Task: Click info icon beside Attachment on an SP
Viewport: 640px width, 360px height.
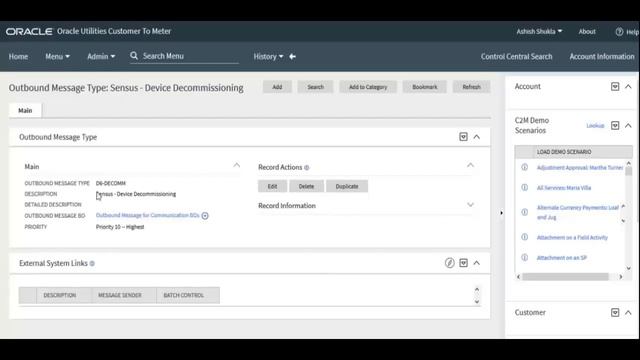Action: [524, 258]
